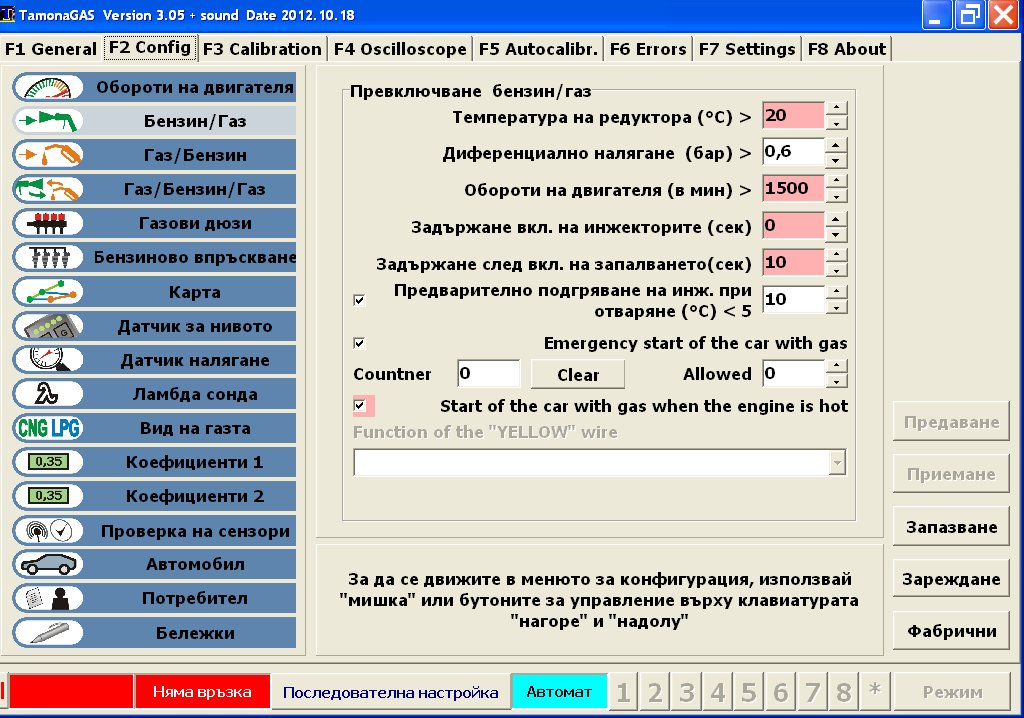The height and width of the screenshot is (718, 1024).
Task: Disable Emergency start of car with gas
Action: 360,343
